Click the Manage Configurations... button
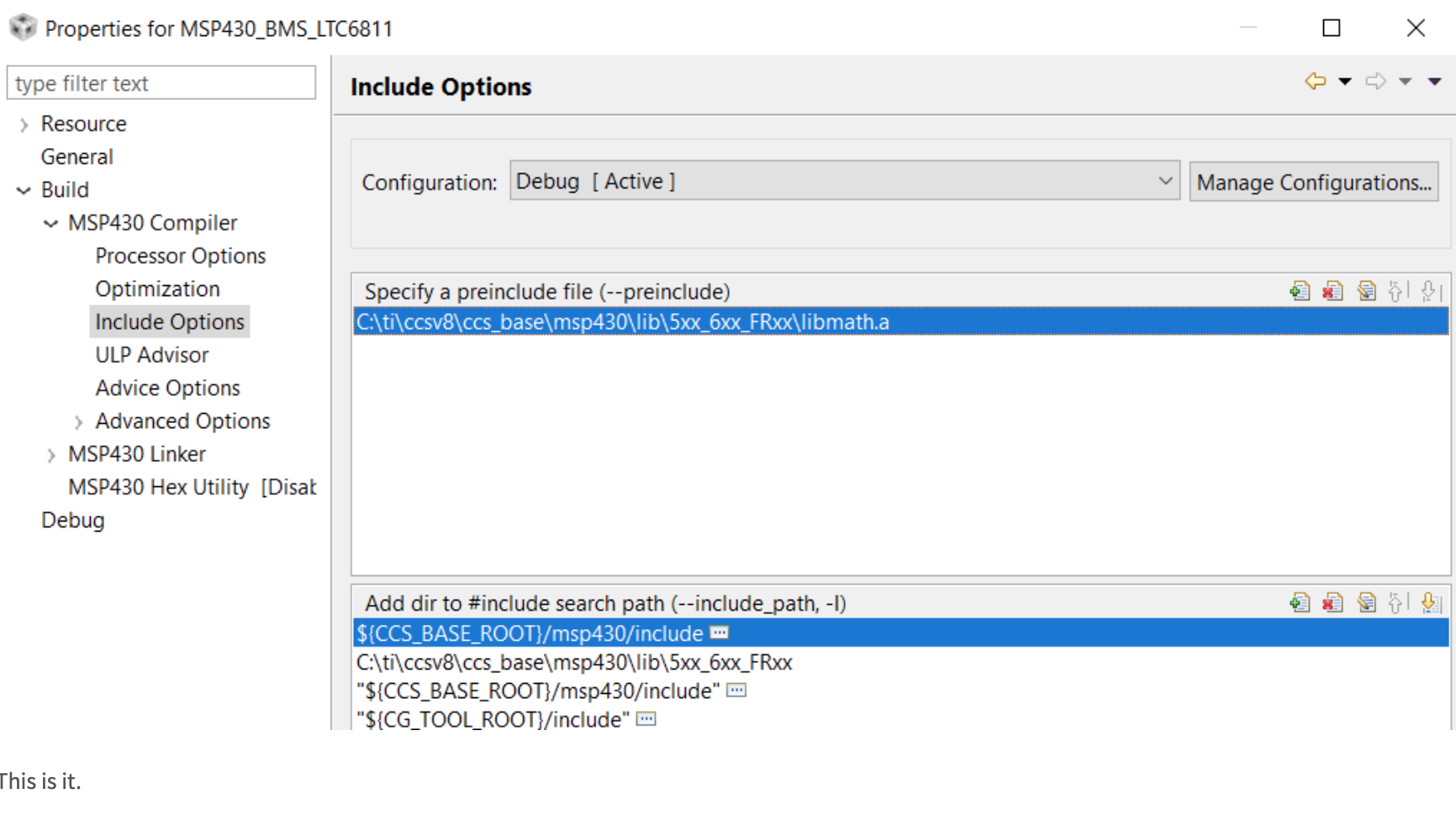The width and height of the screenshot is (1456, 831). pos(1314,182)
